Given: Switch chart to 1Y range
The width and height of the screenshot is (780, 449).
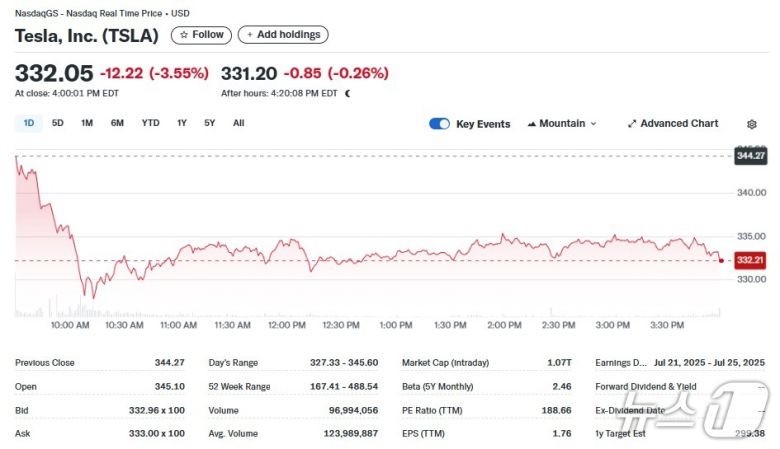Looking at the screenshot, I should click(x=182, y=123).
